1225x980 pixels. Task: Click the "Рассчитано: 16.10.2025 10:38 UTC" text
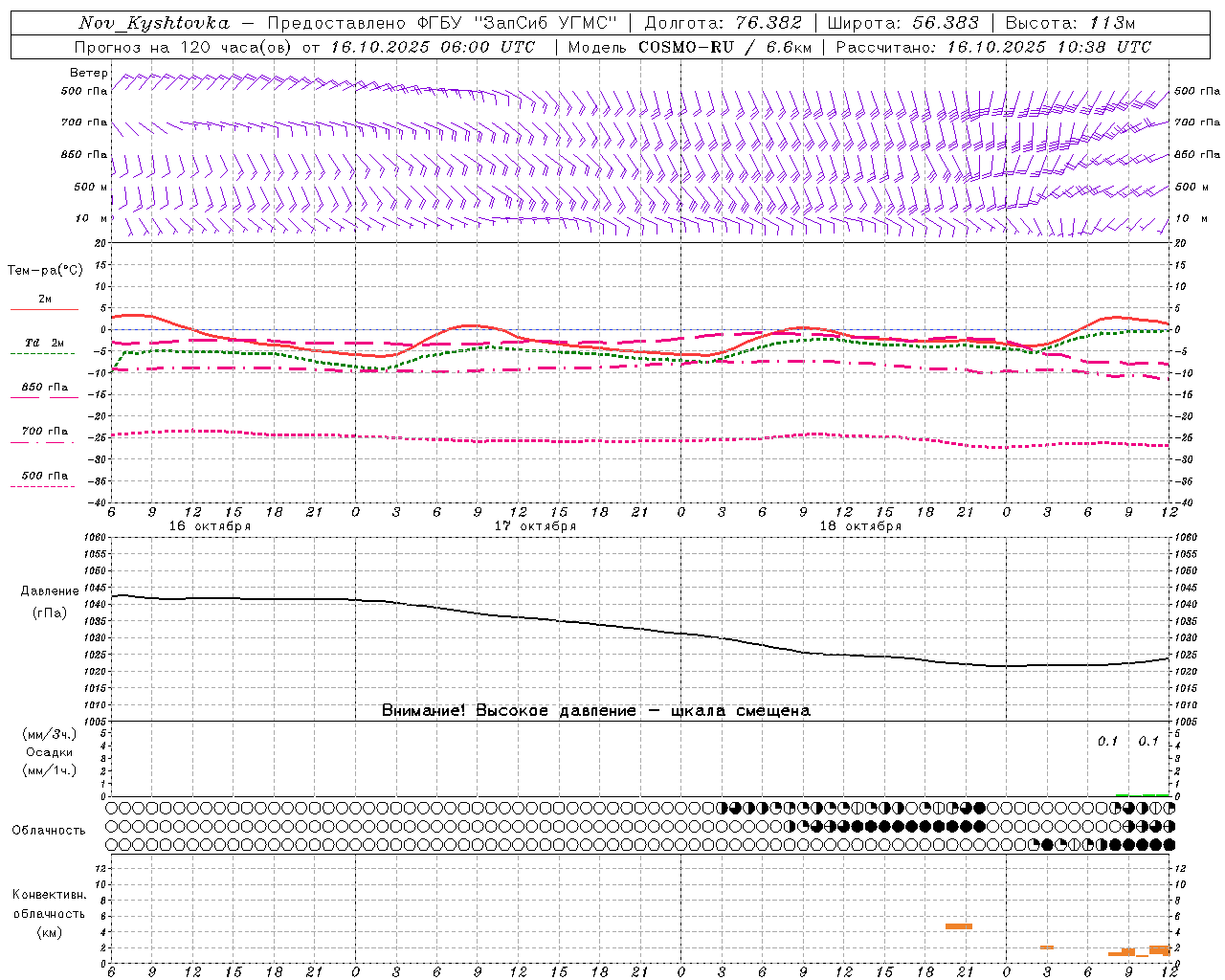pos(993,47)
